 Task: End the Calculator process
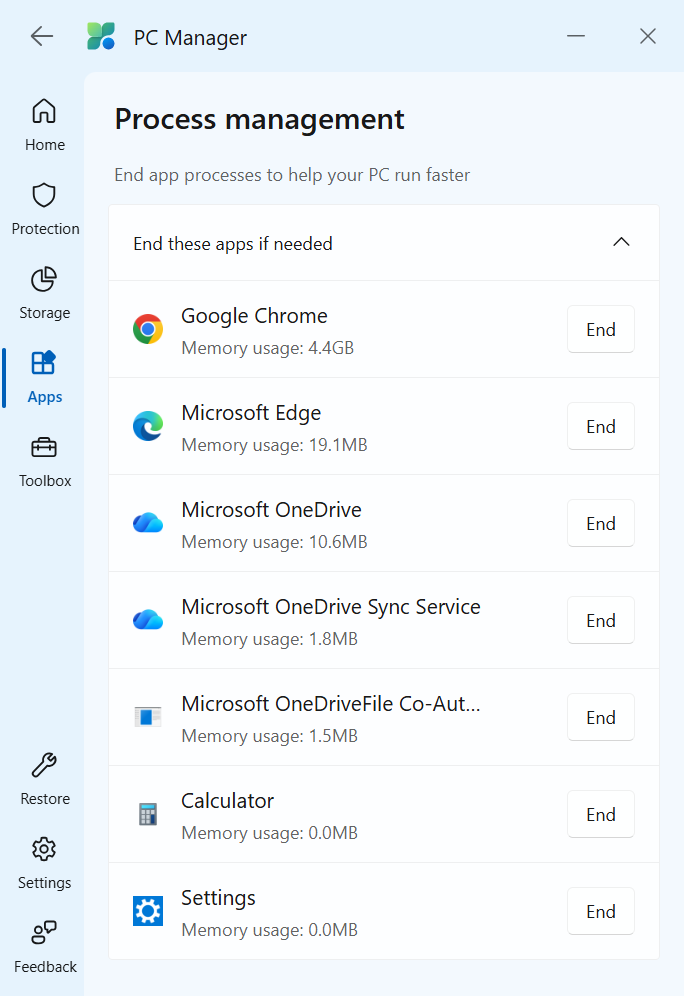point(600,815)
